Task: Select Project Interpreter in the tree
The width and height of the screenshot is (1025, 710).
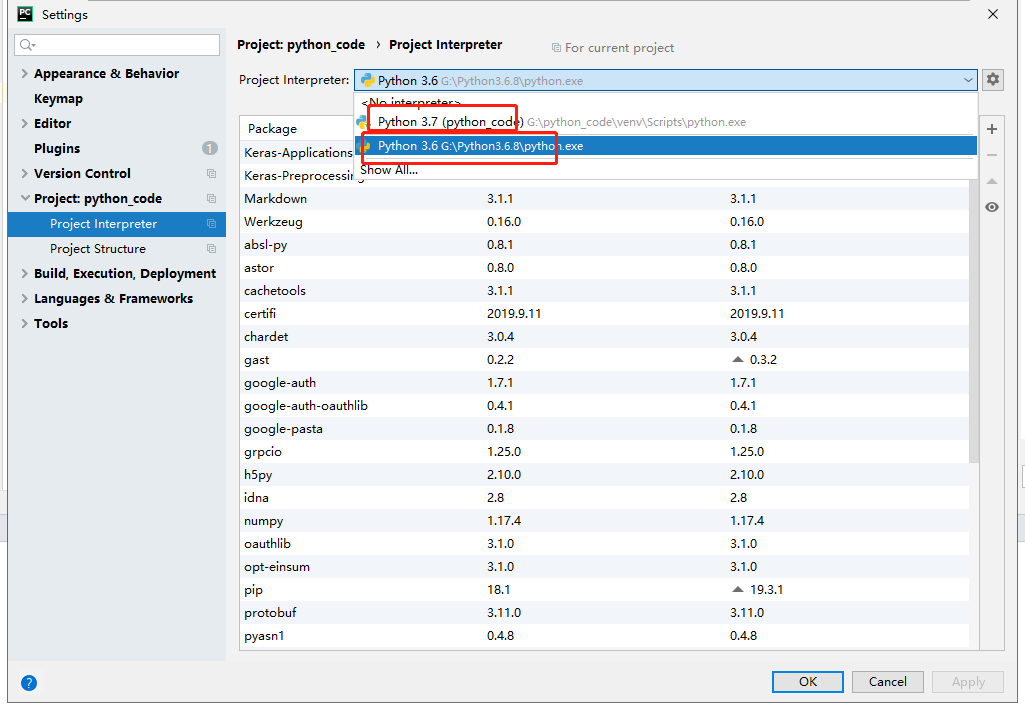Action: click(117, 224)
